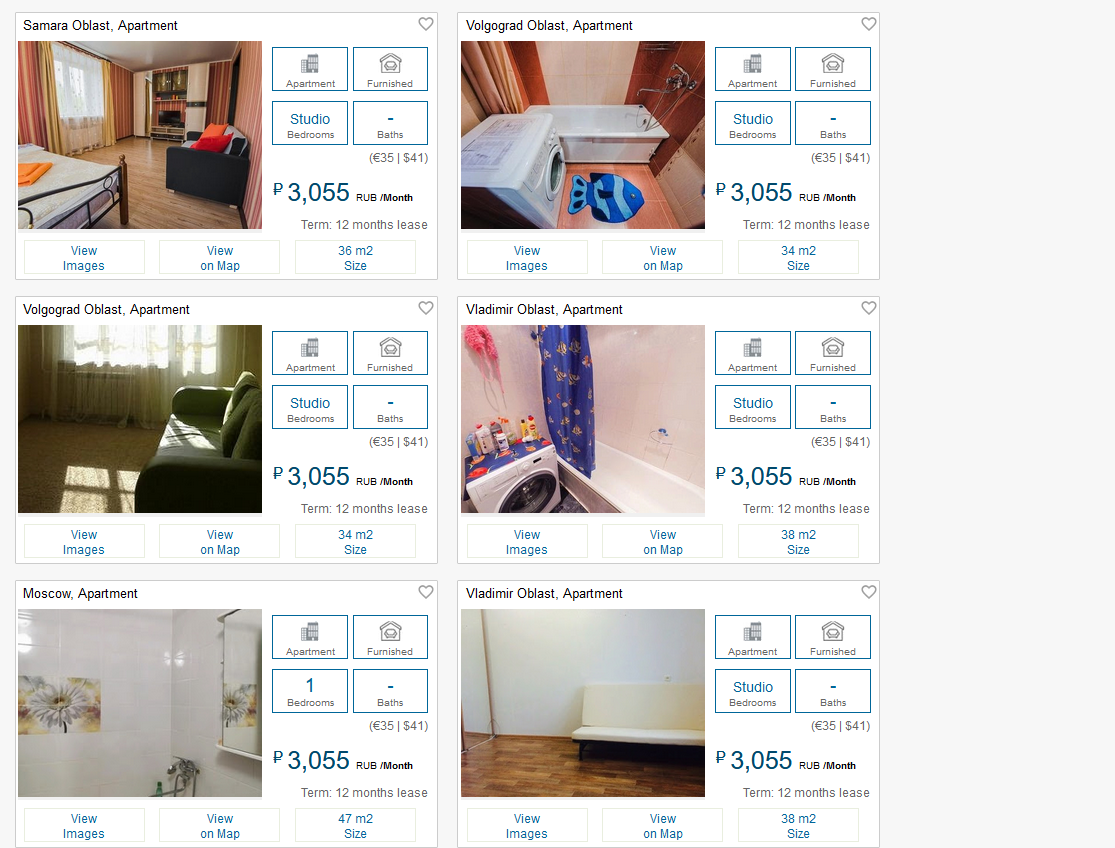Open View on Map for Moscow apartment
The width and height of the screenshot is (1115, 848).
tap(220, 825)
